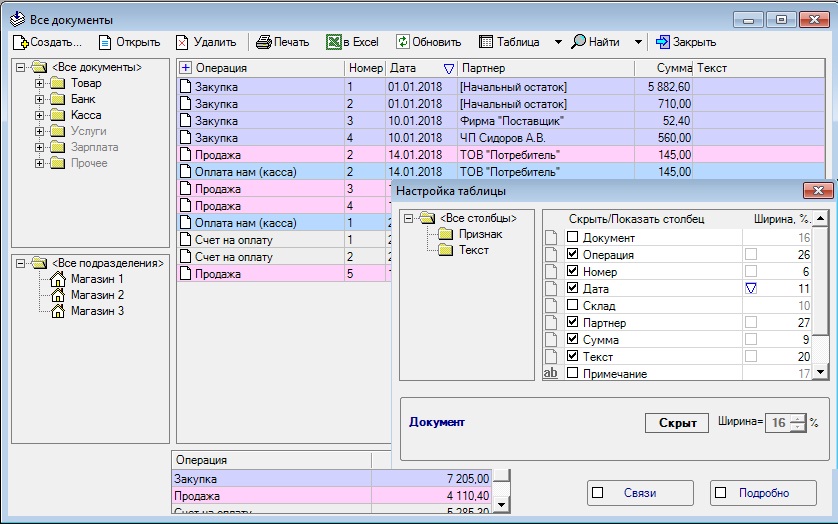Click the Открыть (Open) document icon
The width and height of the screenshot is (838, 524).
click(104, 42)
